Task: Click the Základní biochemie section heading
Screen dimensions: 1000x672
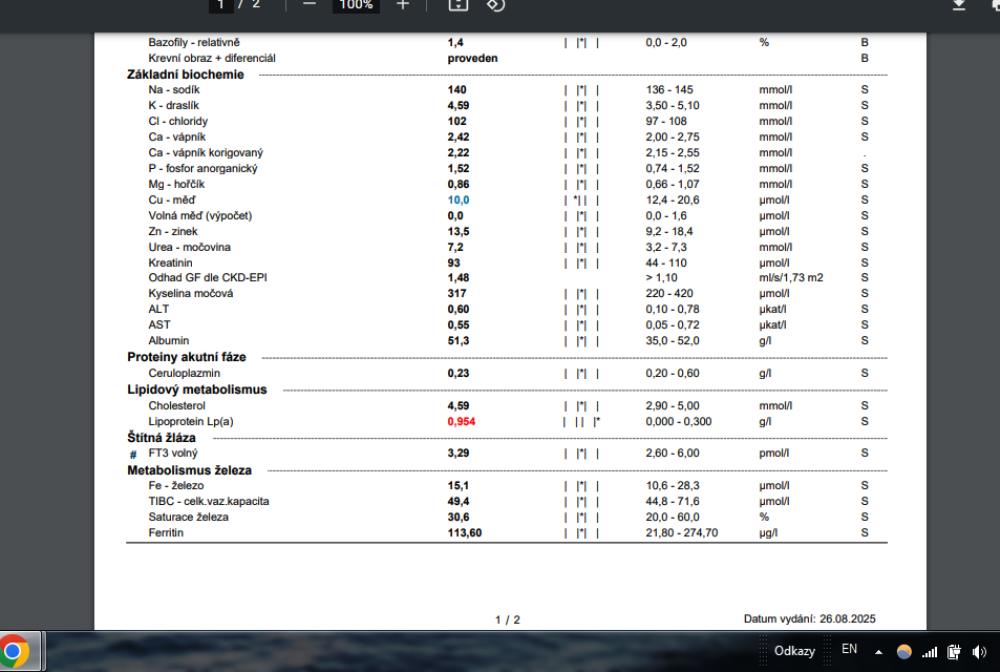Action: 185,75
